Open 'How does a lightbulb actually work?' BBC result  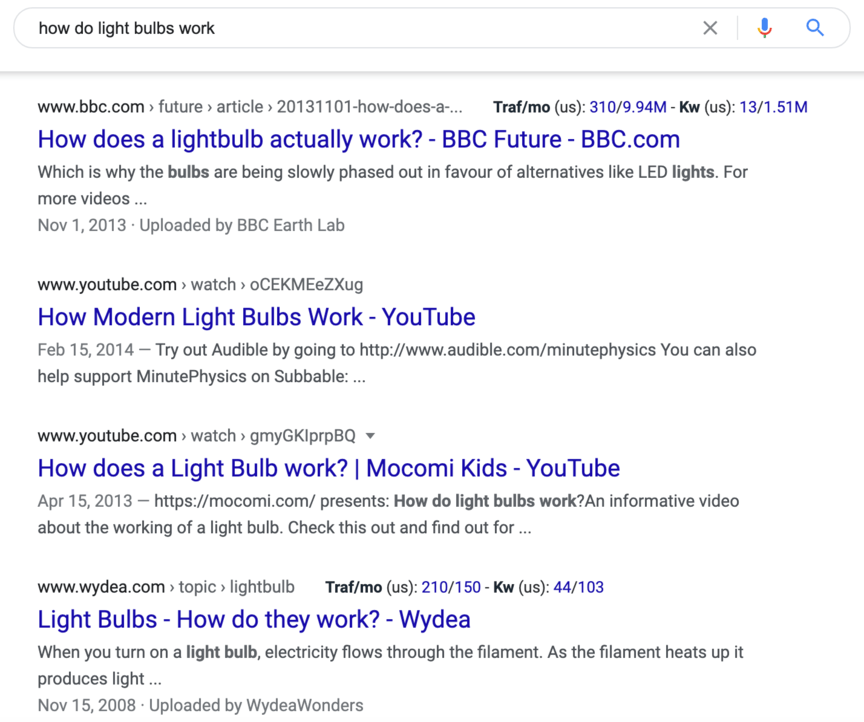pos(358,139)
